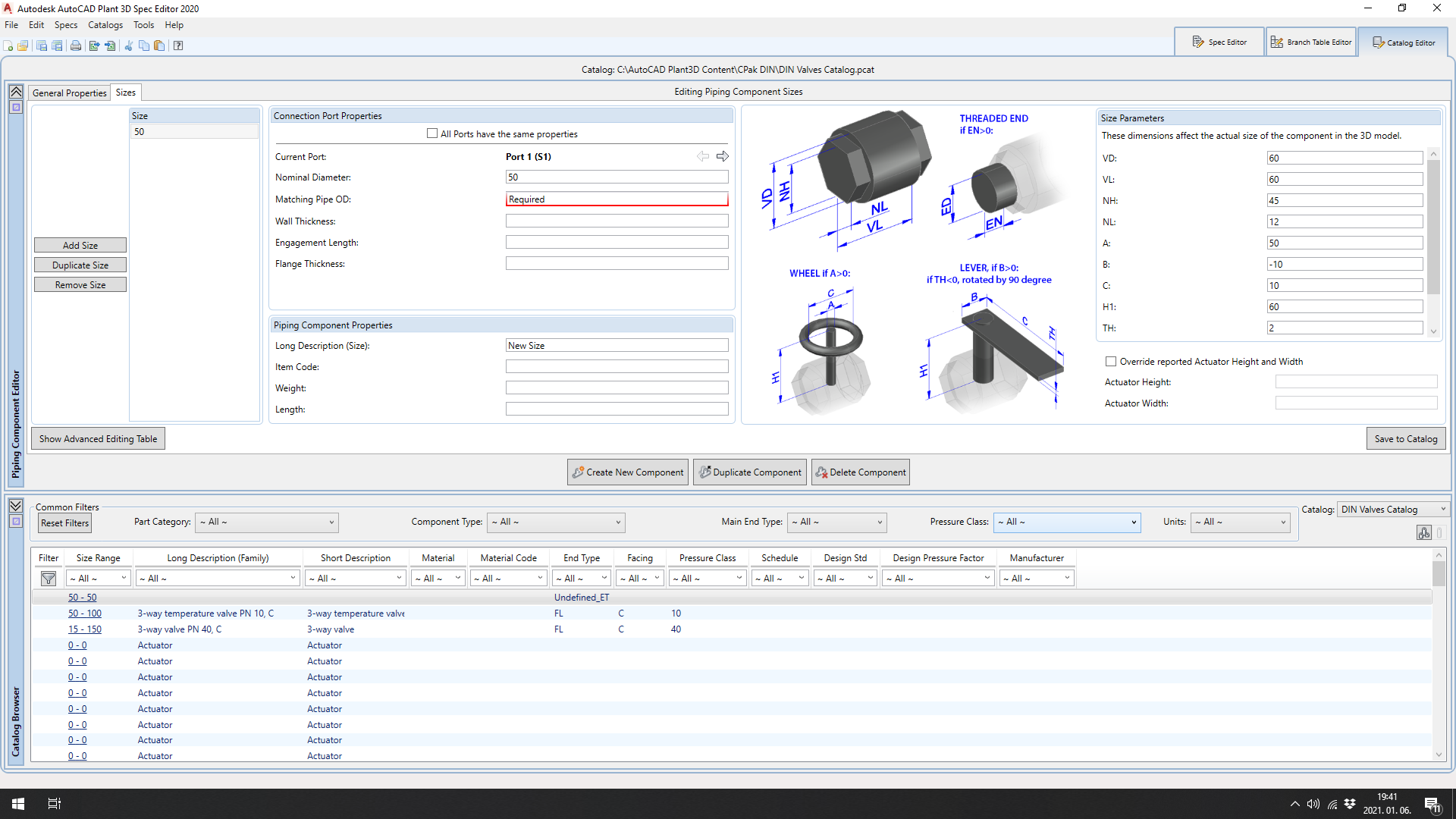Click the Duplicate Size button
Viewport: 1456px width, 819px height.
[80, 265]
